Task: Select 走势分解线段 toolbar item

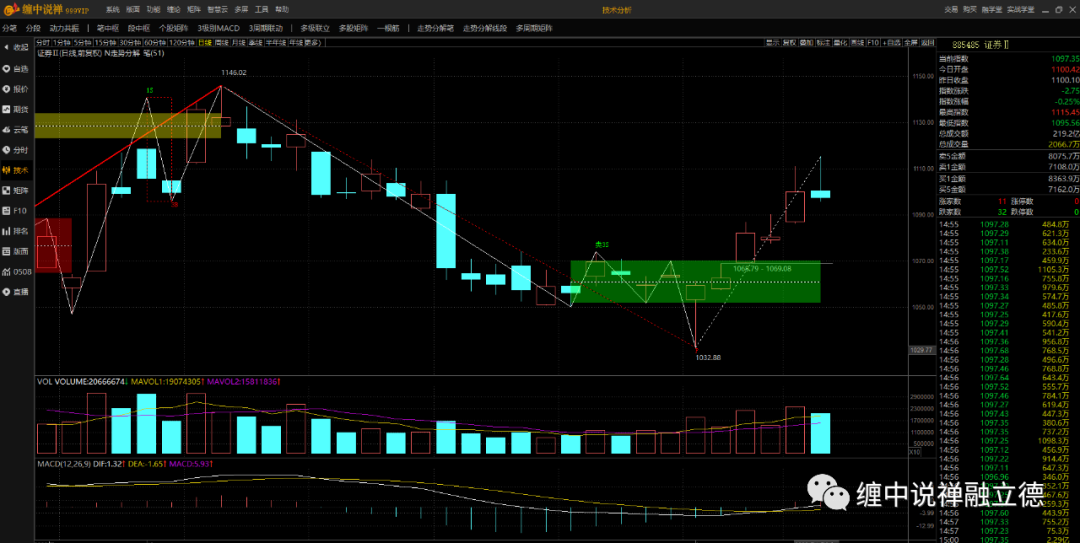Action: pyautogui.click(x=485, y=28)
